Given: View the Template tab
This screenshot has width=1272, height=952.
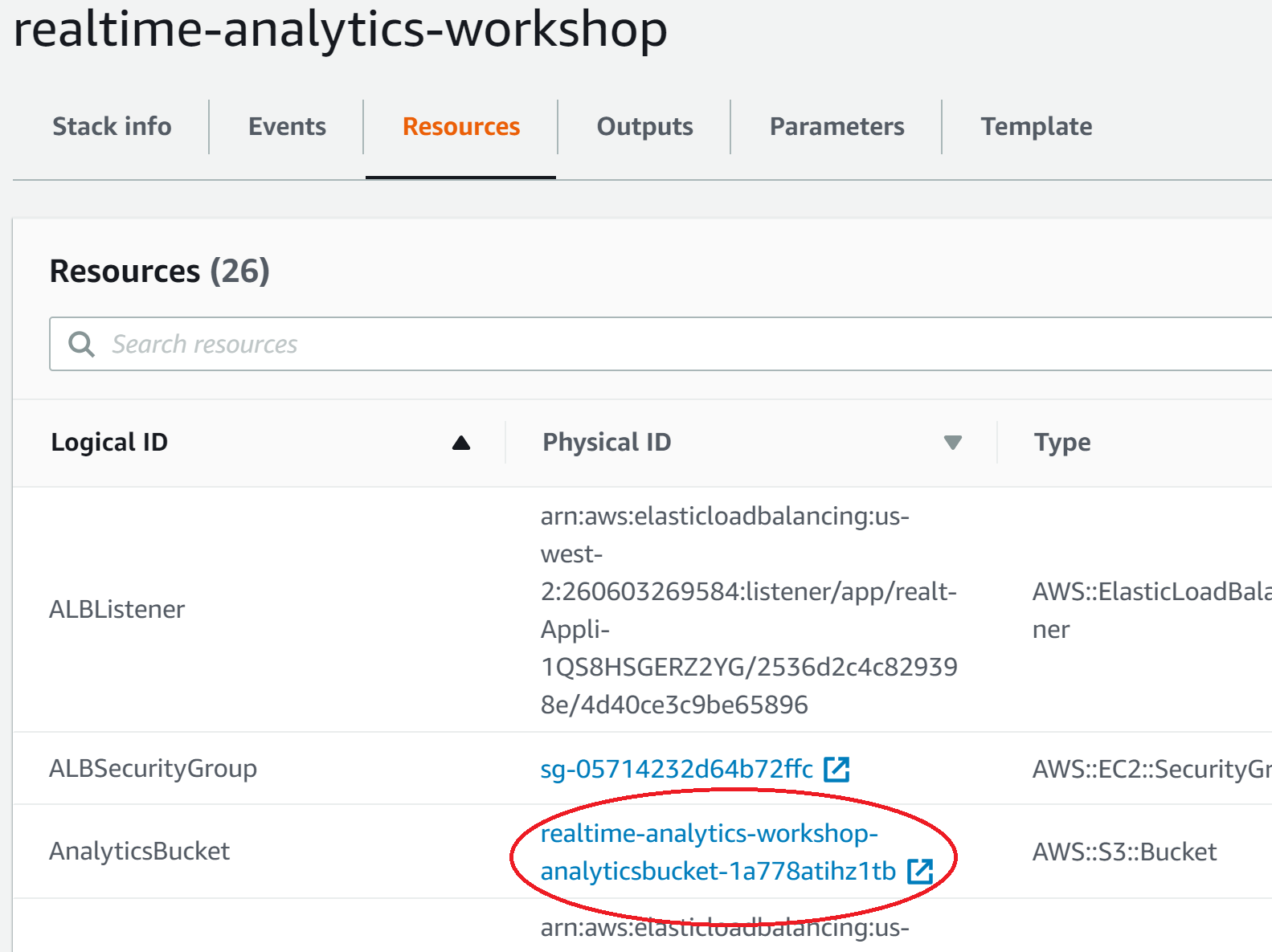Looking at the screenshot, I should (1036, 126).
